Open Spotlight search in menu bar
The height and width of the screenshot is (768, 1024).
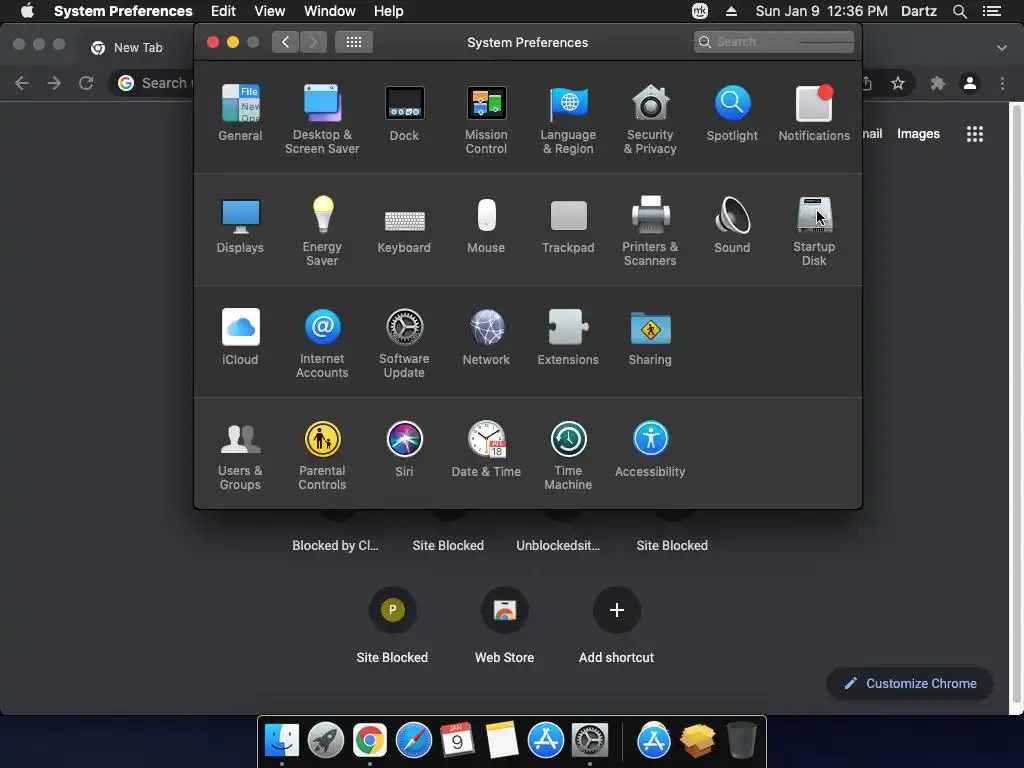coord(959,11)
